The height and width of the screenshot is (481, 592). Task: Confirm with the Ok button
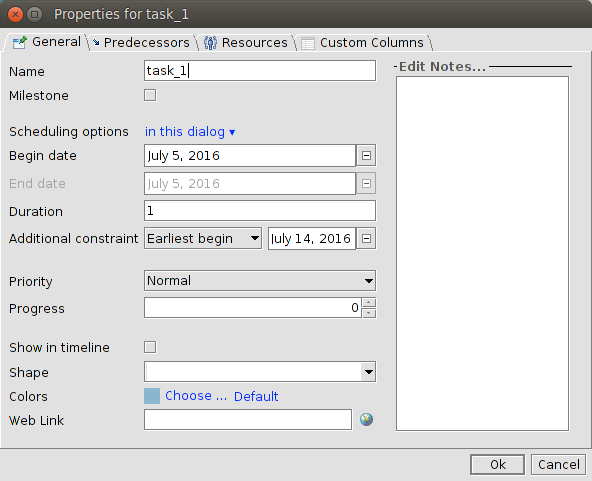[x=498, y=464]
